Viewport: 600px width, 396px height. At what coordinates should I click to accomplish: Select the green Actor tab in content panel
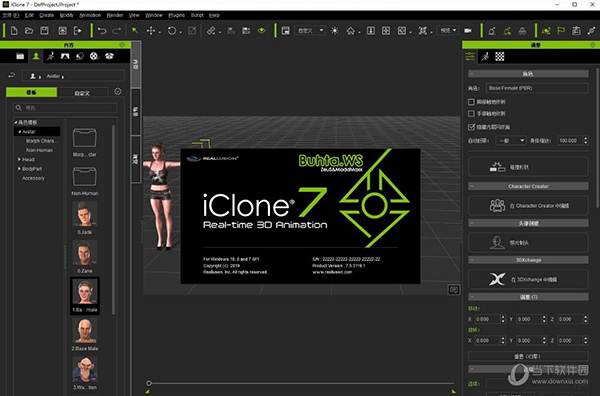pos(36,56)
